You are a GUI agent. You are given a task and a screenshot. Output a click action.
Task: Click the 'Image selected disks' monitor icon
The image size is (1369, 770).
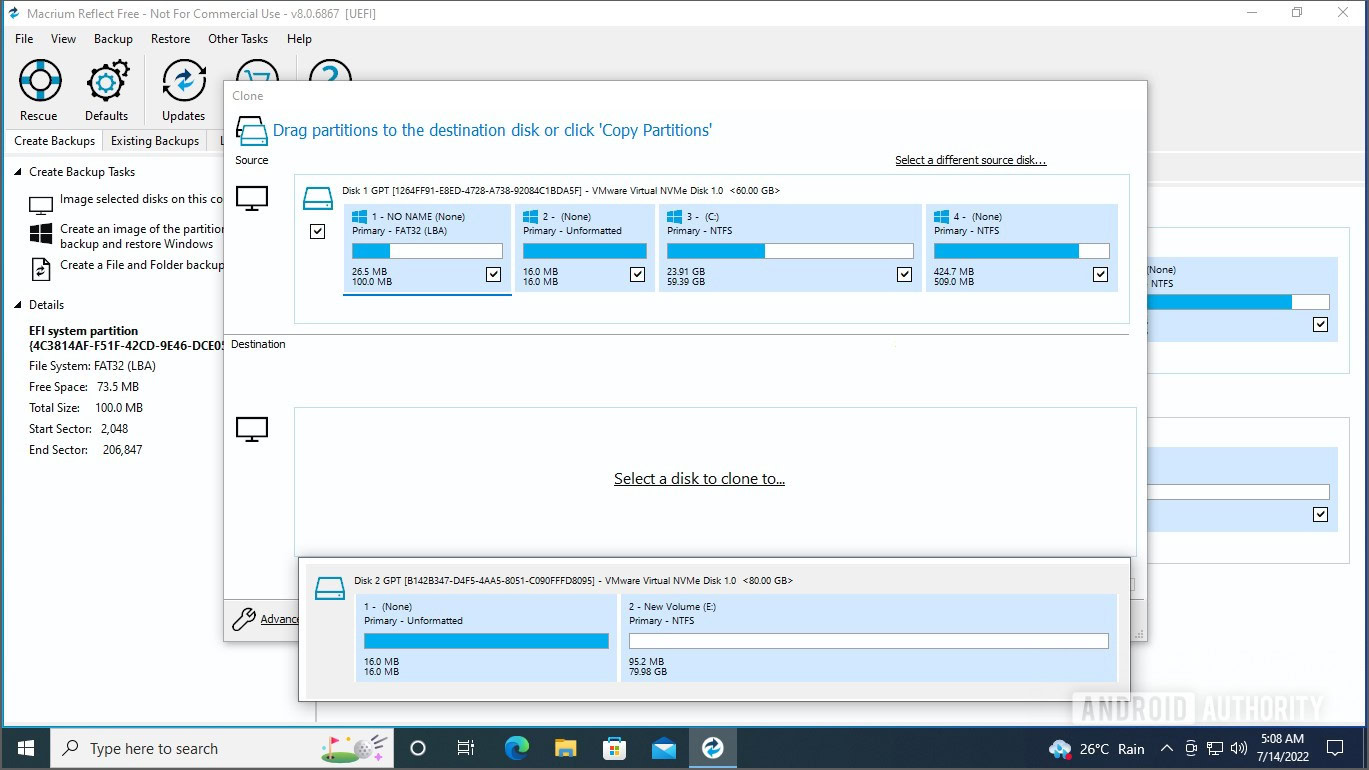click(41, 205)
